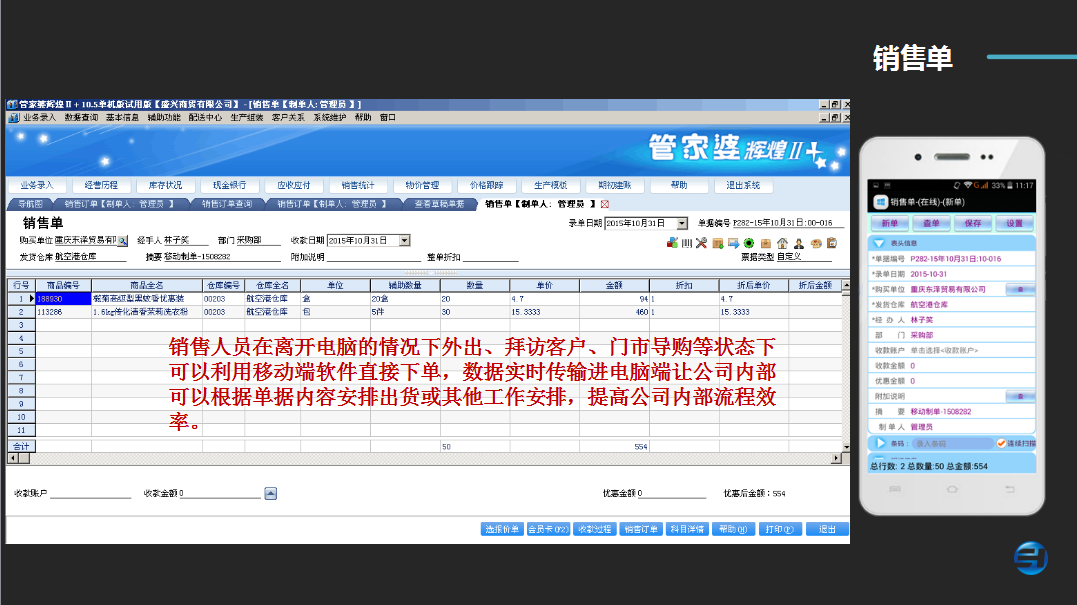Click the 整单折扣 input field
Screen dimensions: 1077x605
click(490, 257)
